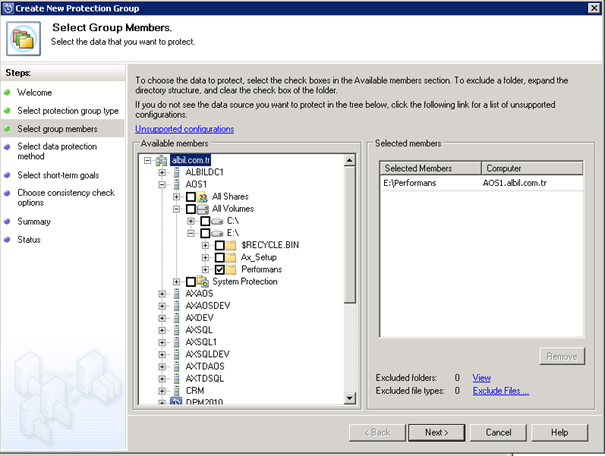Click the C:\ drive icon

pos(217,221)
